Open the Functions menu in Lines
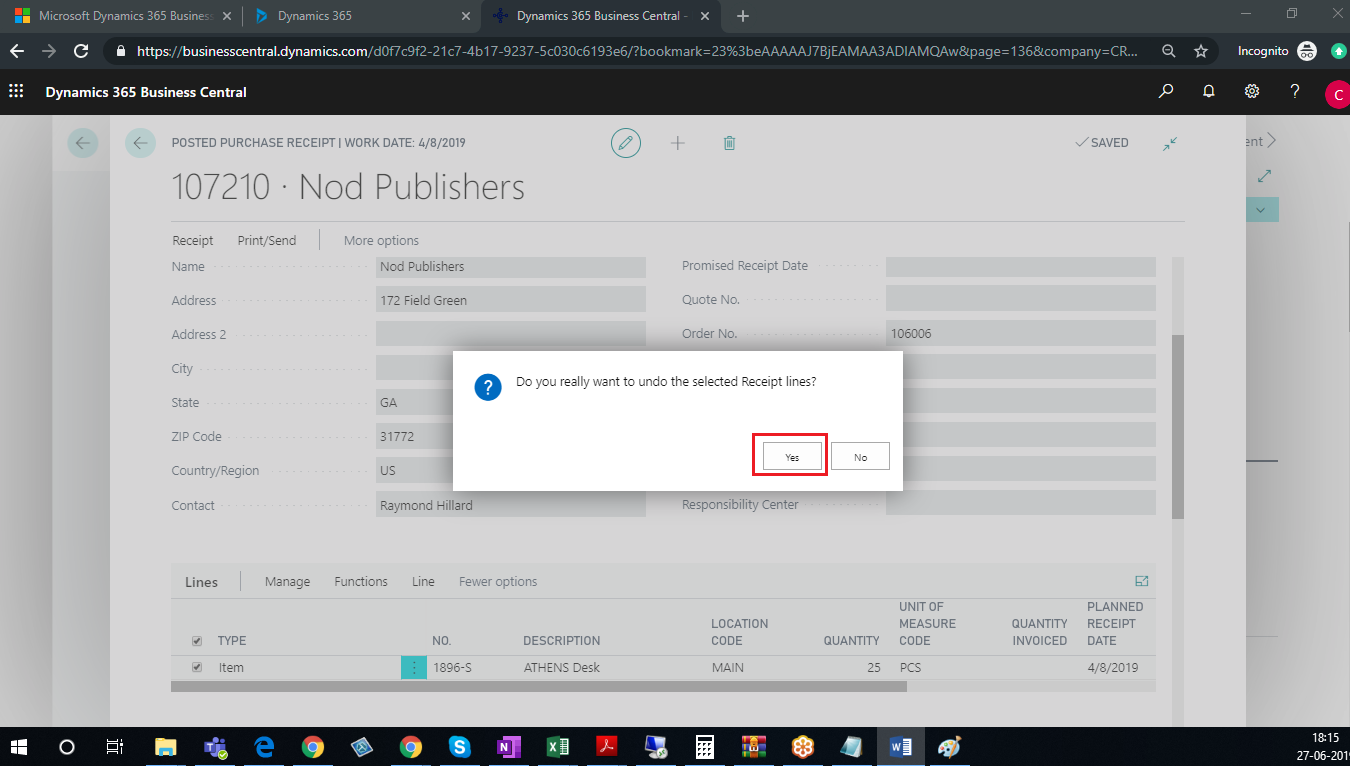Image resolution: width=1350 pixels, height=766 pixels. click(361, 581)
